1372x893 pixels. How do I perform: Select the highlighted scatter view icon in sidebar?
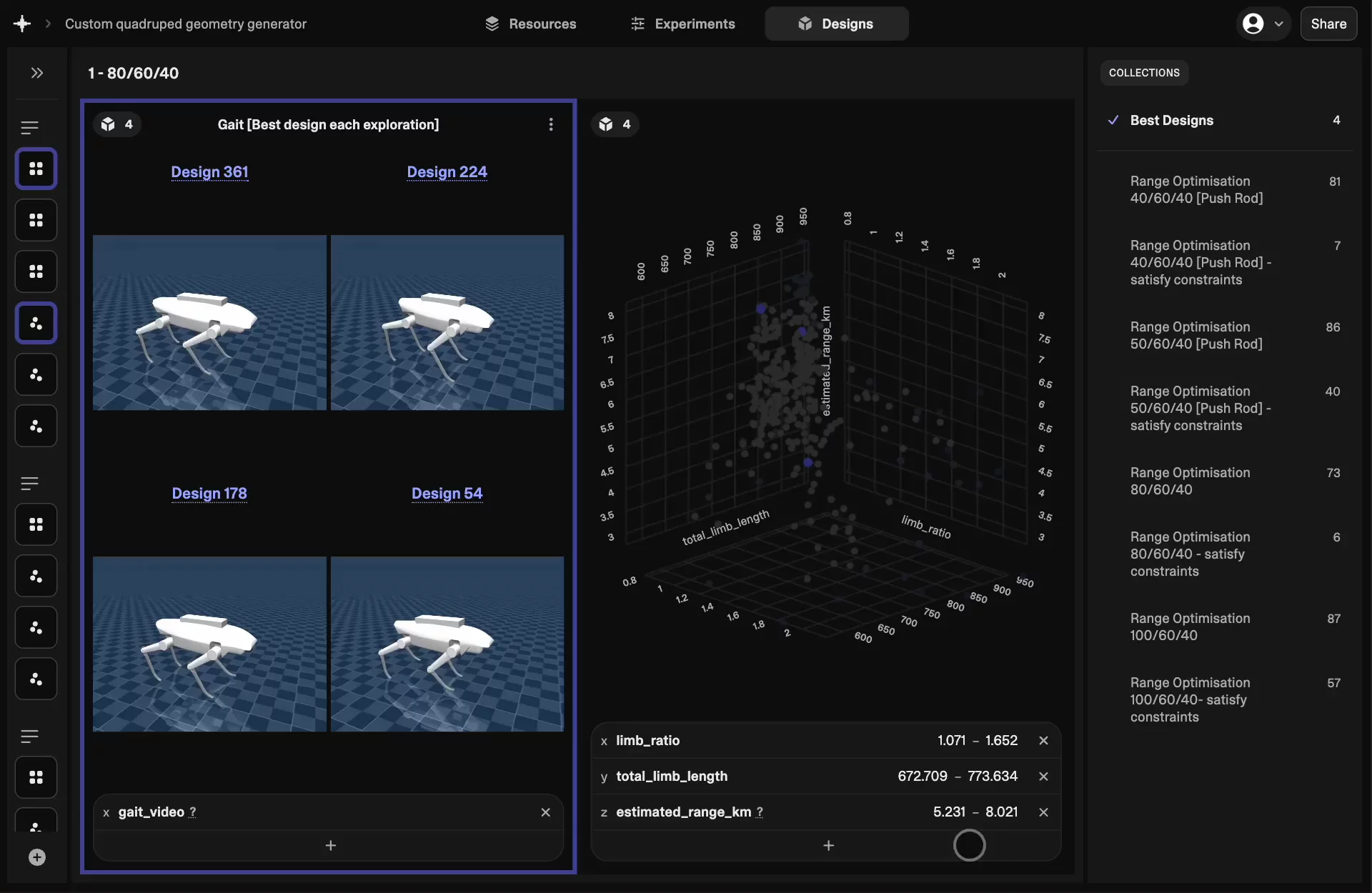pyautogui.click(x=36, y=324)
